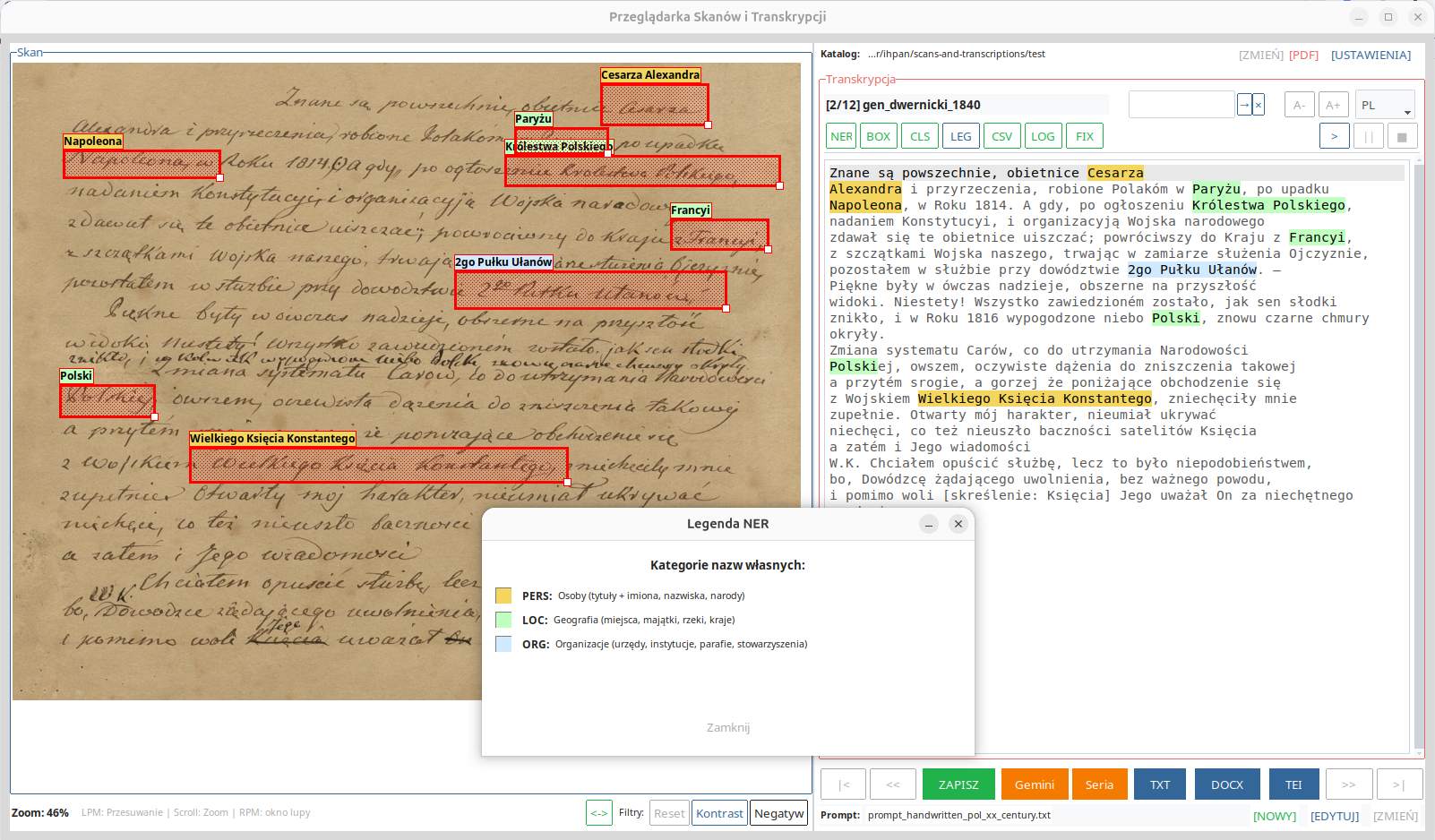Click the blue ORG color swatch

[503, 644]
